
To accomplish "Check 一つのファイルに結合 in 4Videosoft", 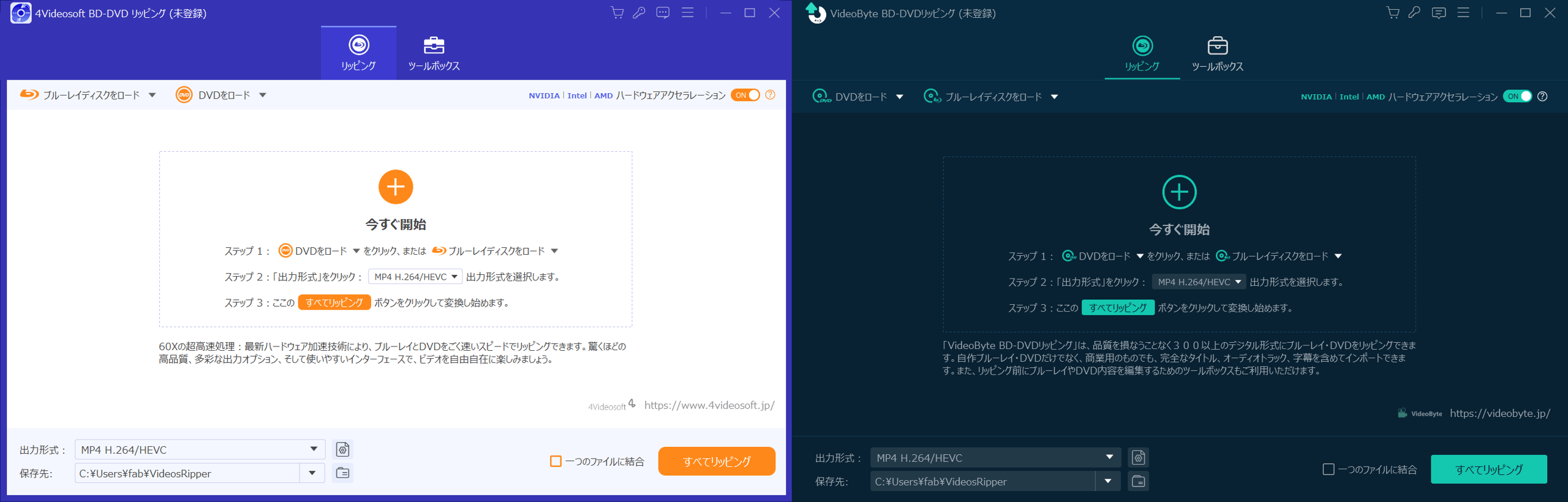I will click(556, 461).
